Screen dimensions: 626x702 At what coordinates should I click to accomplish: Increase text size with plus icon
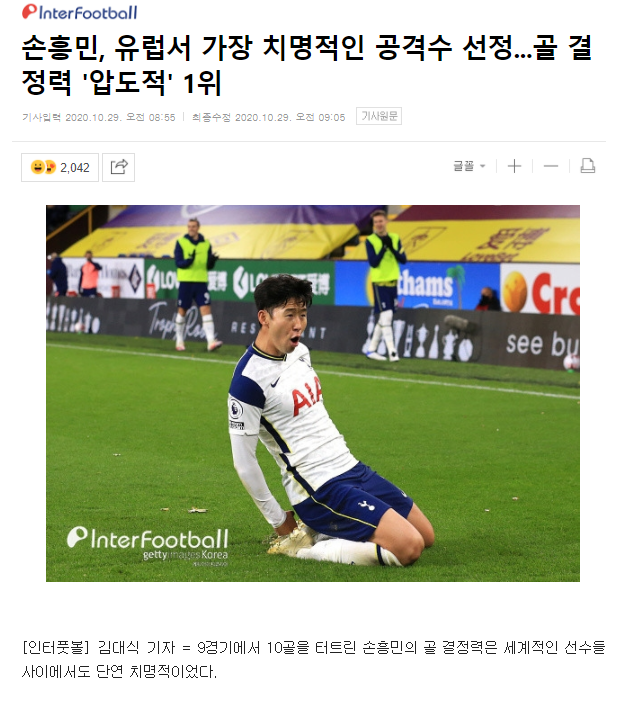[x=515, y=166]
